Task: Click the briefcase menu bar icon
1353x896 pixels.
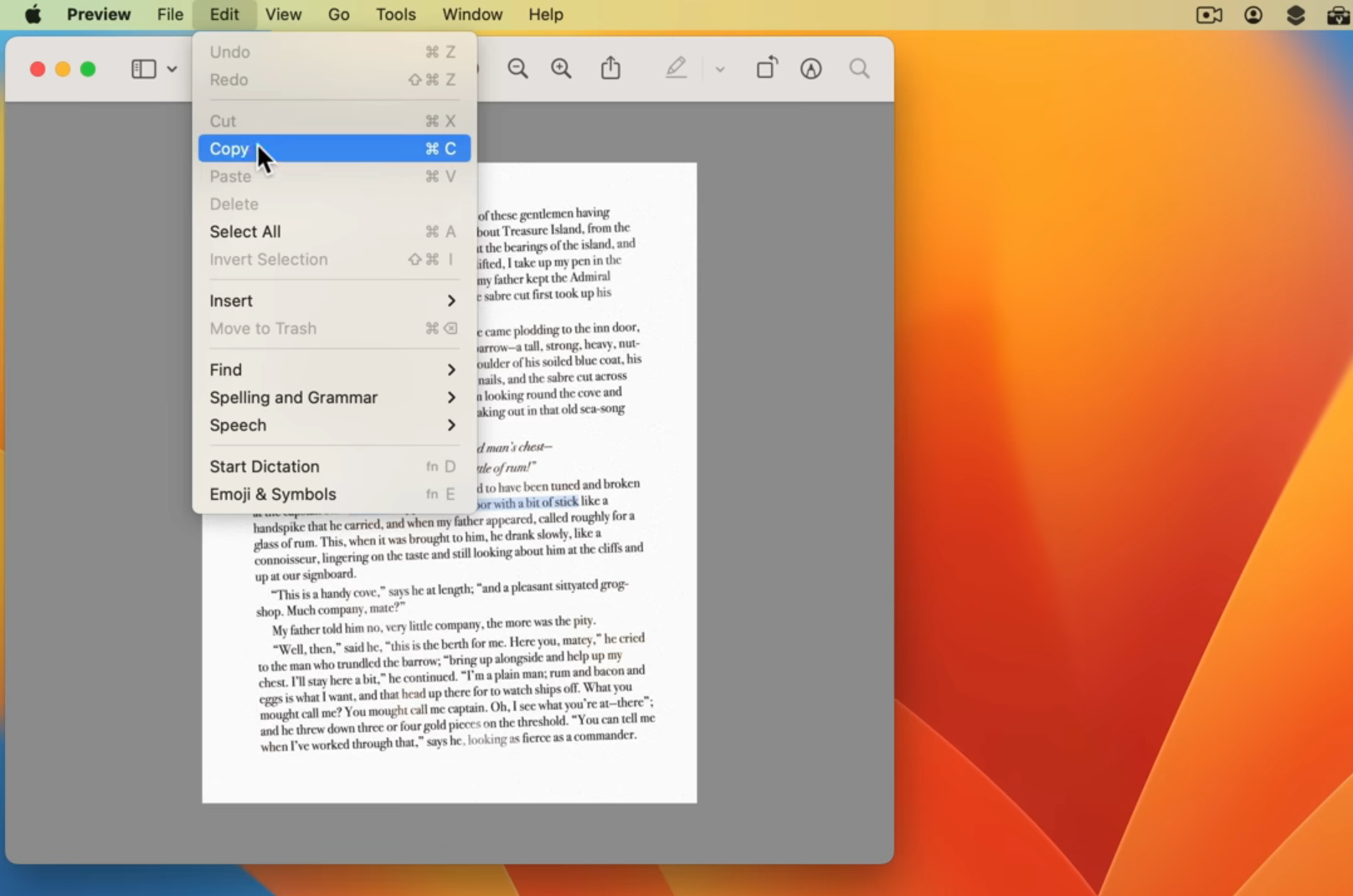Action: tap(1339, 14)
